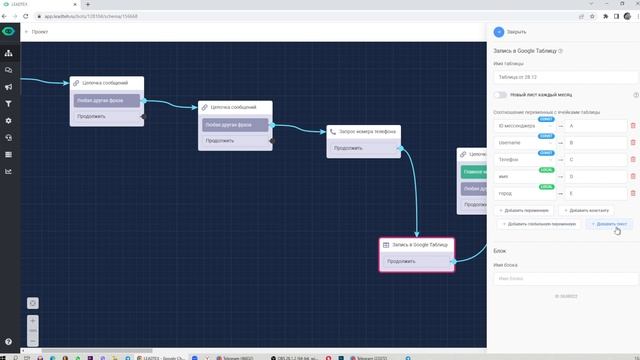Screen dimensions: 640x360
Task: Click 'Любая другая фраза' in first block
Action: (x=107, y=100)
